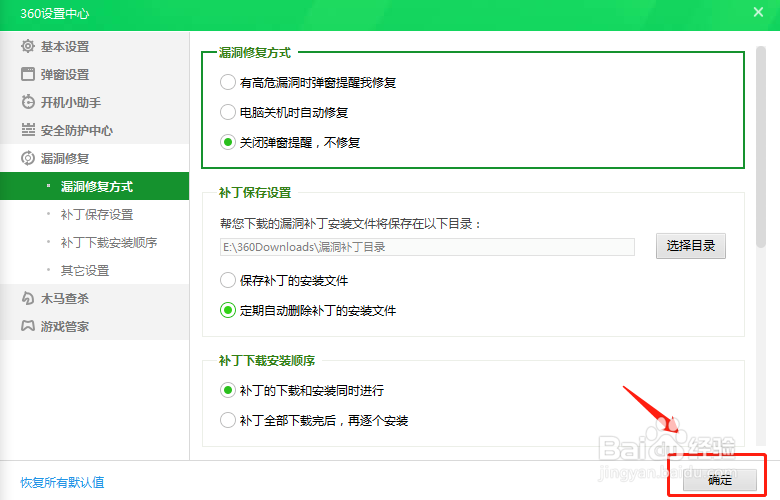Click the clock icon beside 开机小助手
The width and height of the screenshot is (780, 500).
pyautogui.click(x=28, y=102)
